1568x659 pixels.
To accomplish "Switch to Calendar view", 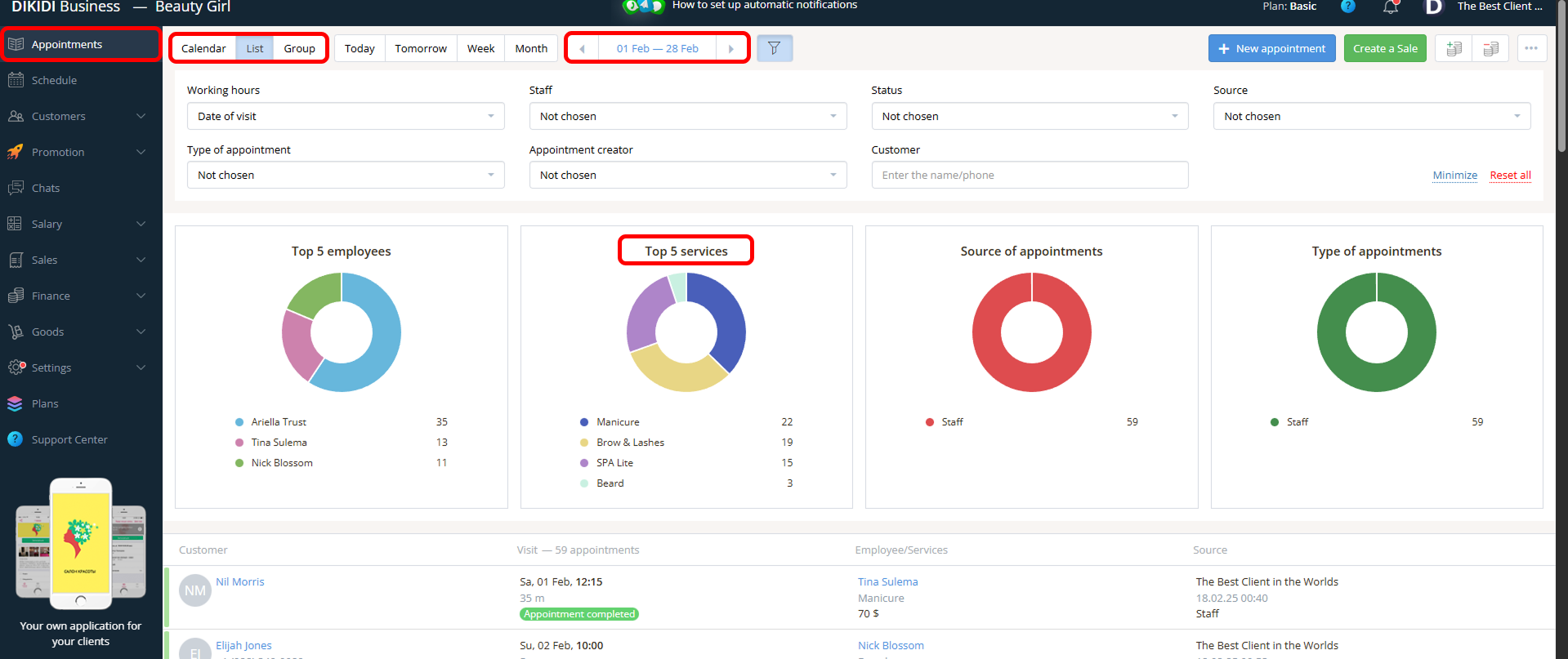I will pos(203,48).
